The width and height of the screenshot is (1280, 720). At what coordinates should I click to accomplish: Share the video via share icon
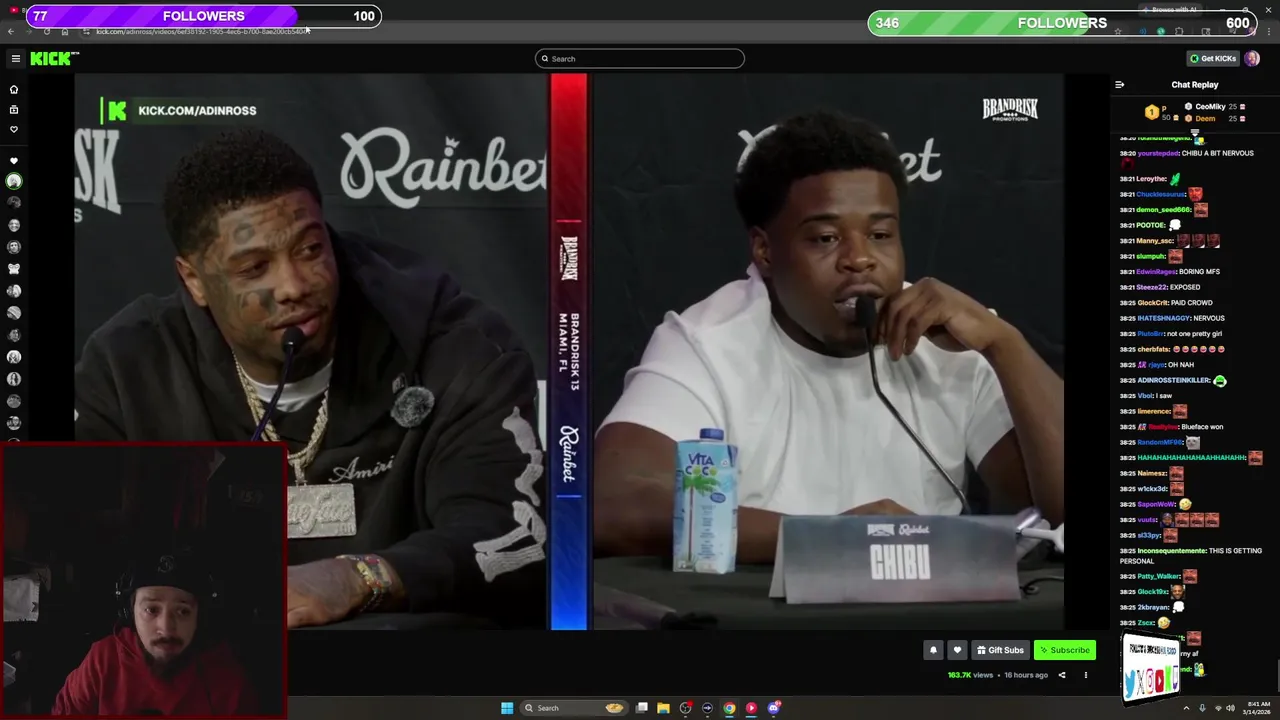click(x=1062, y=675)
